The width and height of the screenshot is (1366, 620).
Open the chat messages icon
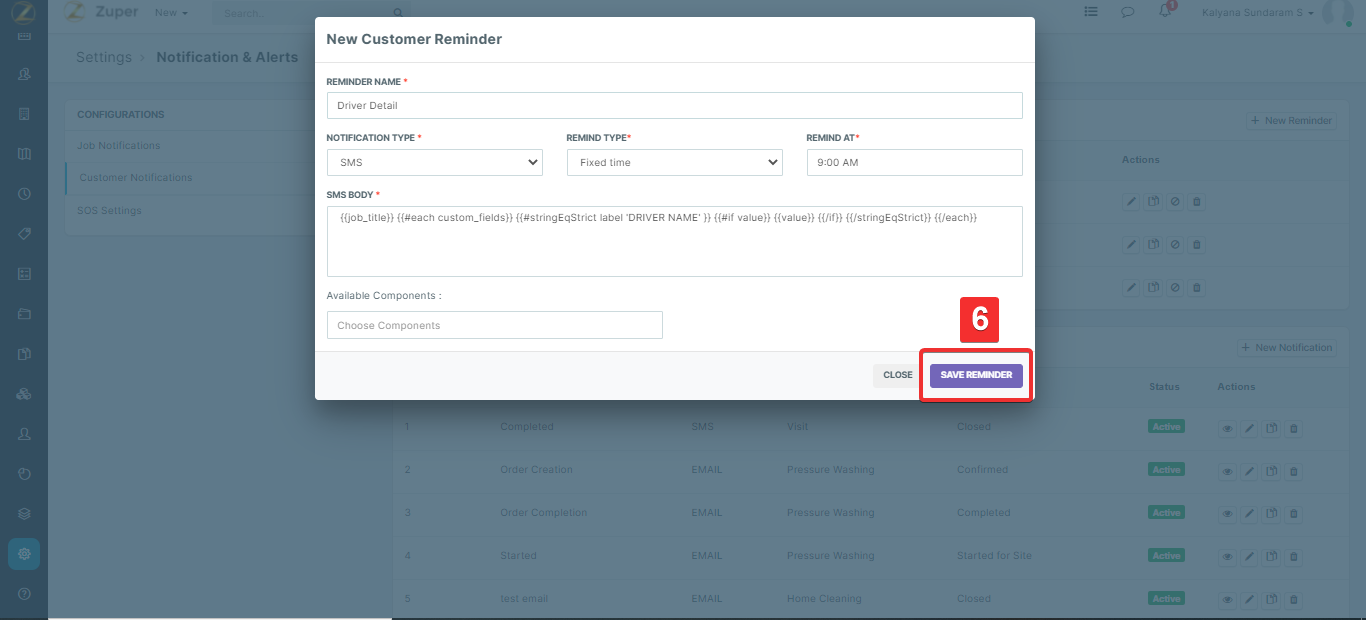[1127, 12]
